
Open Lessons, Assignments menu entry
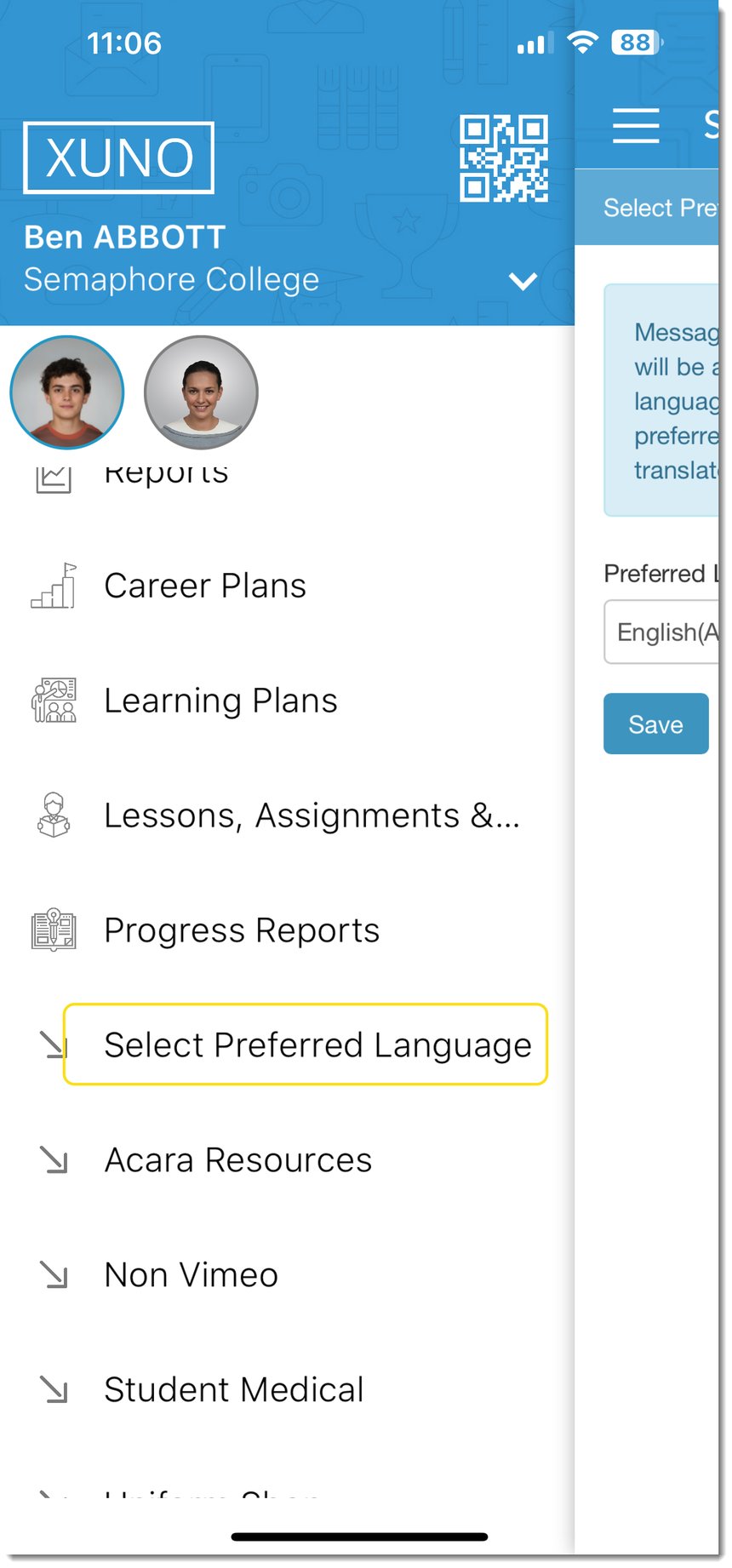click(312, 815)
